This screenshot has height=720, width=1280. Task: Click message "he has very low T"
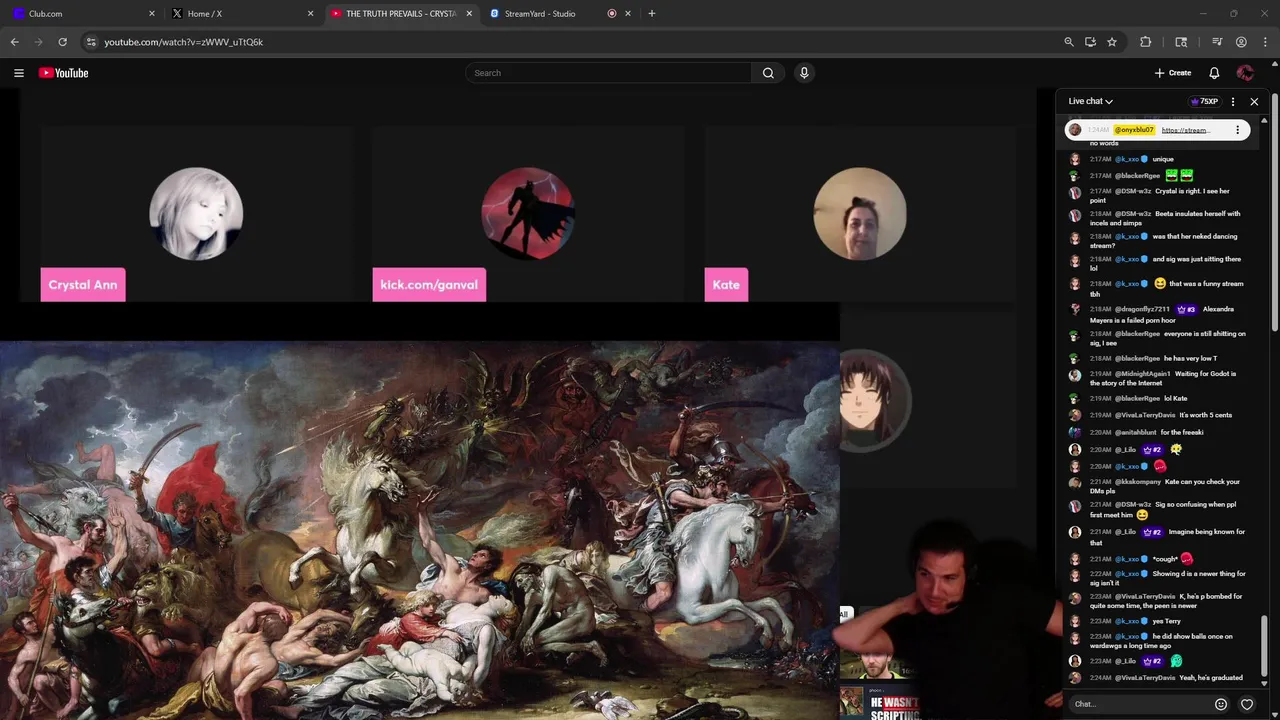point(1190,358)
